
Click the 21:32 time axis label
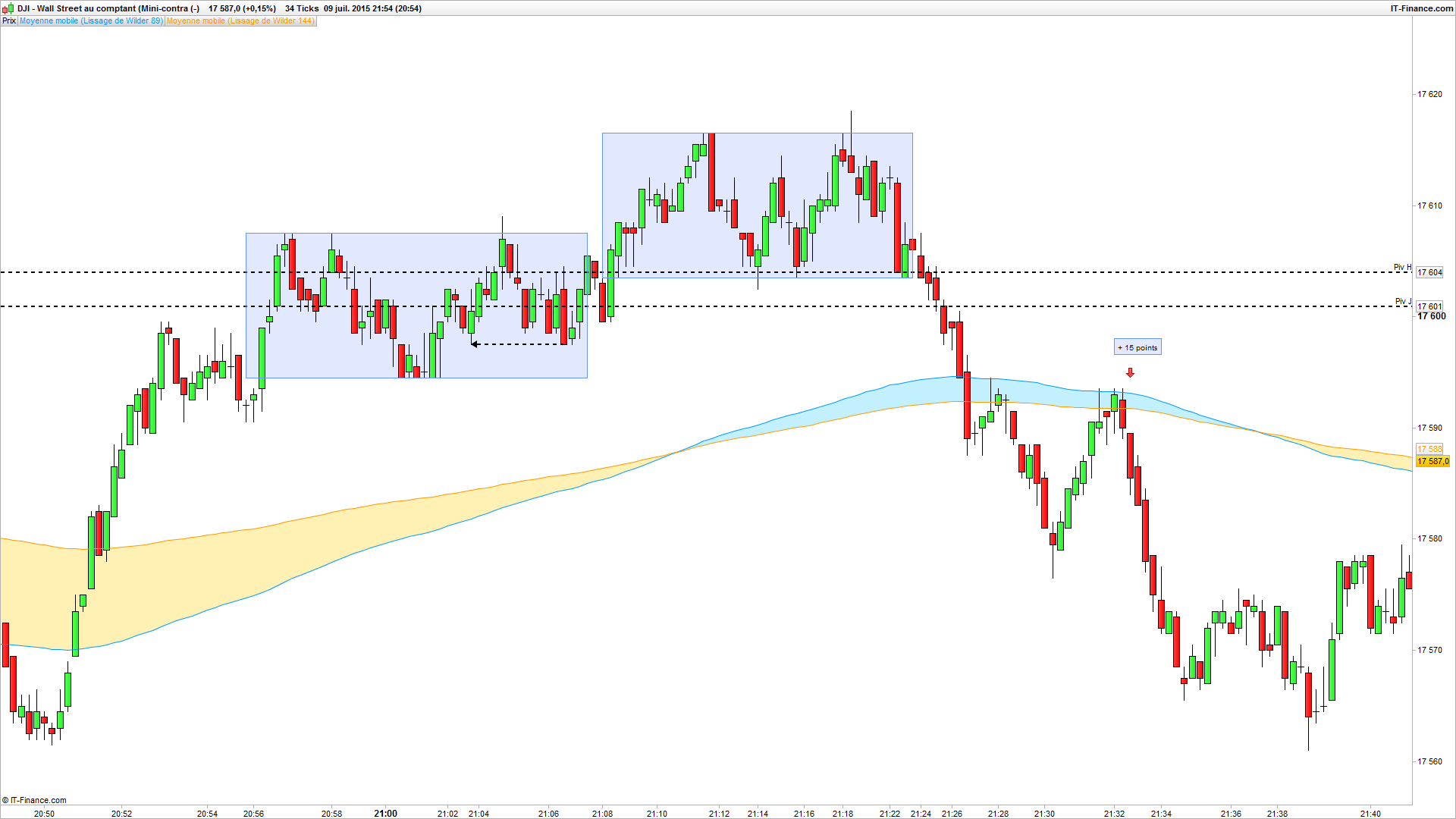point(1114,814)
